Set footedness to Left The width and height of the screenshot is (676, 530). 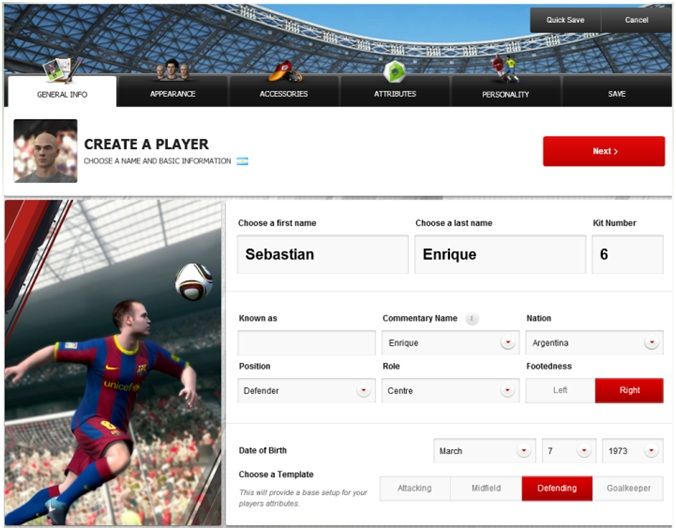coord(560,390)
